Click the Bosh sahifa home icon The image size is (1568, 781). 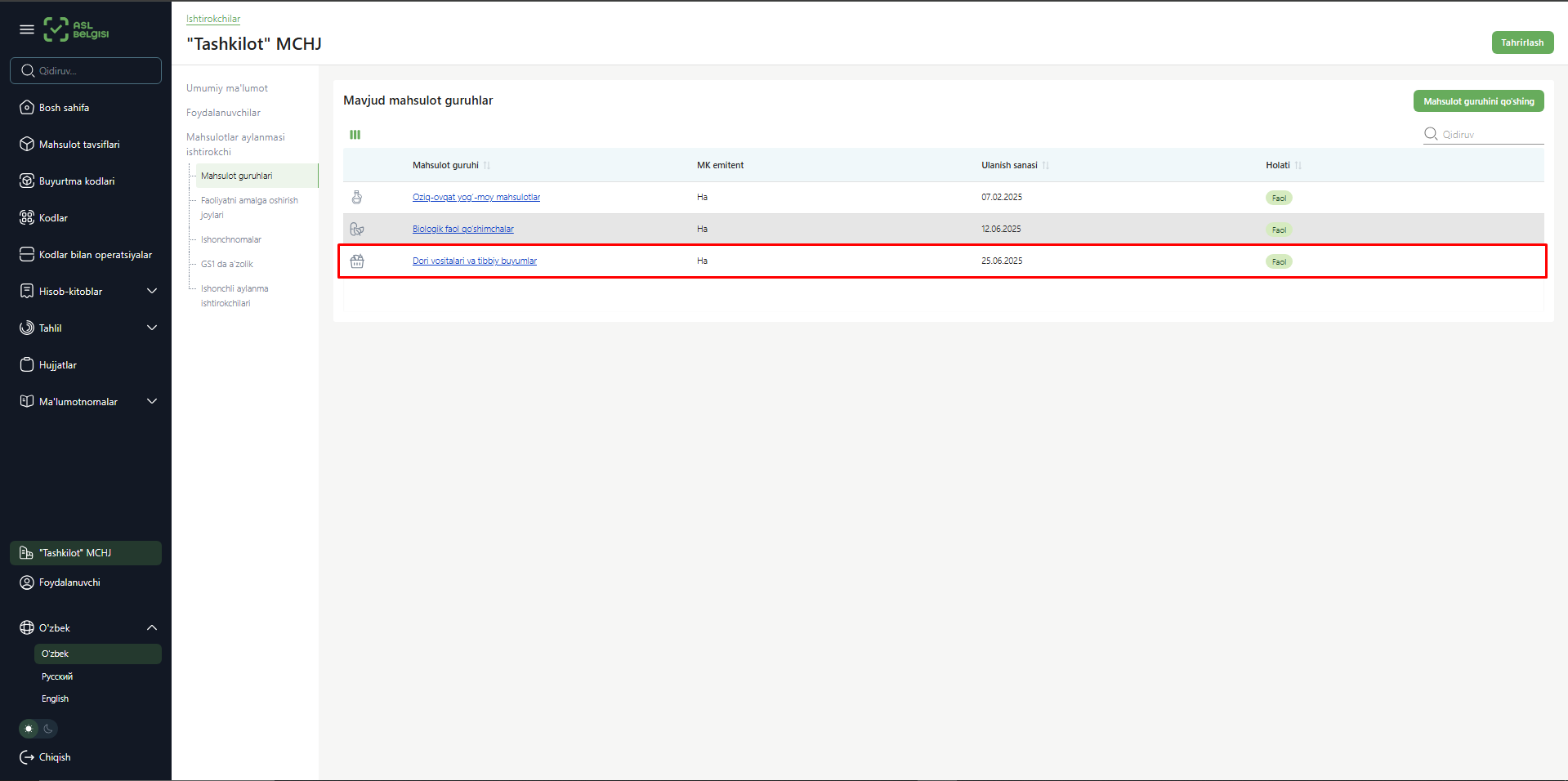[x=27, y=108]
